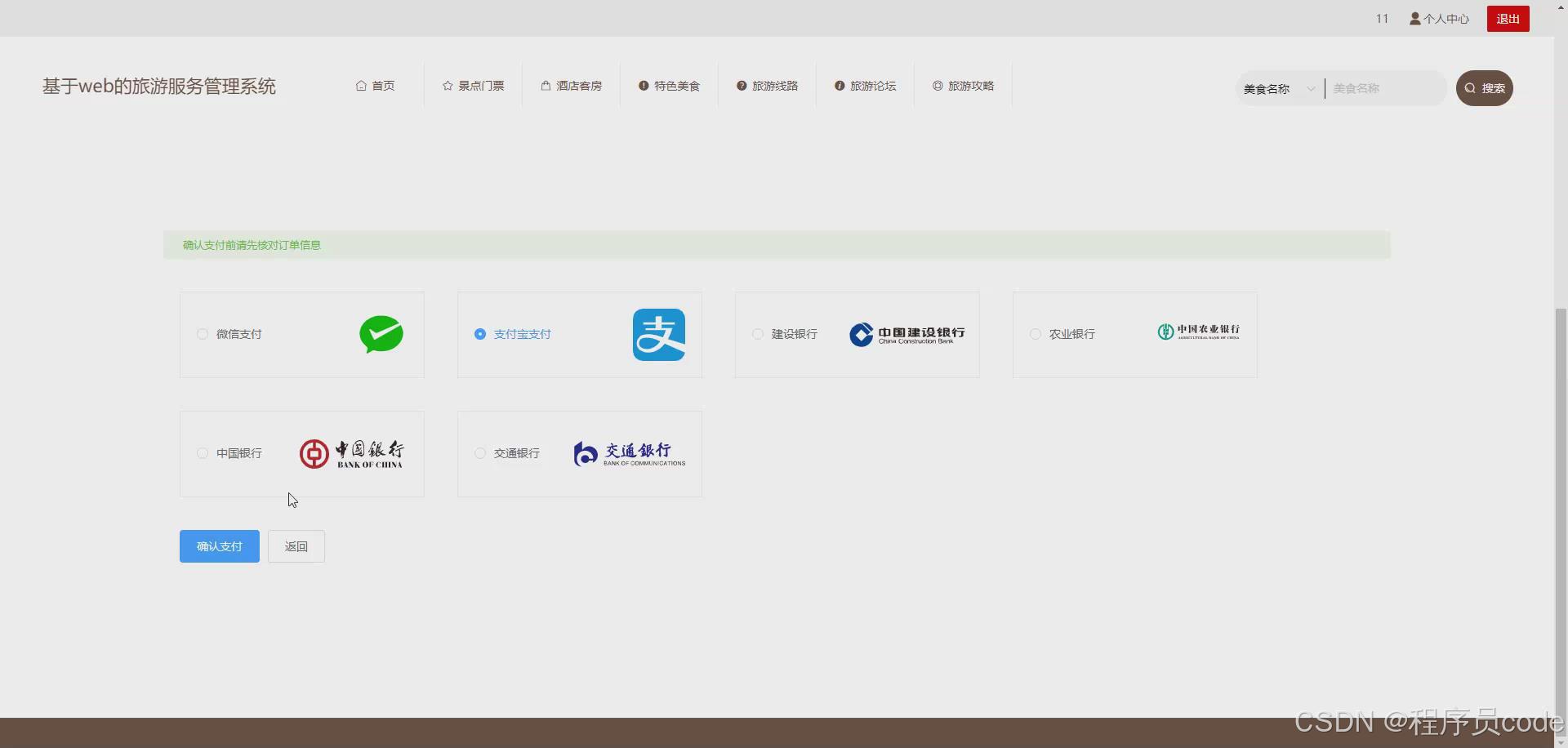Click the 确认支付前请先核对订单信息 notice text

point(252,245)
